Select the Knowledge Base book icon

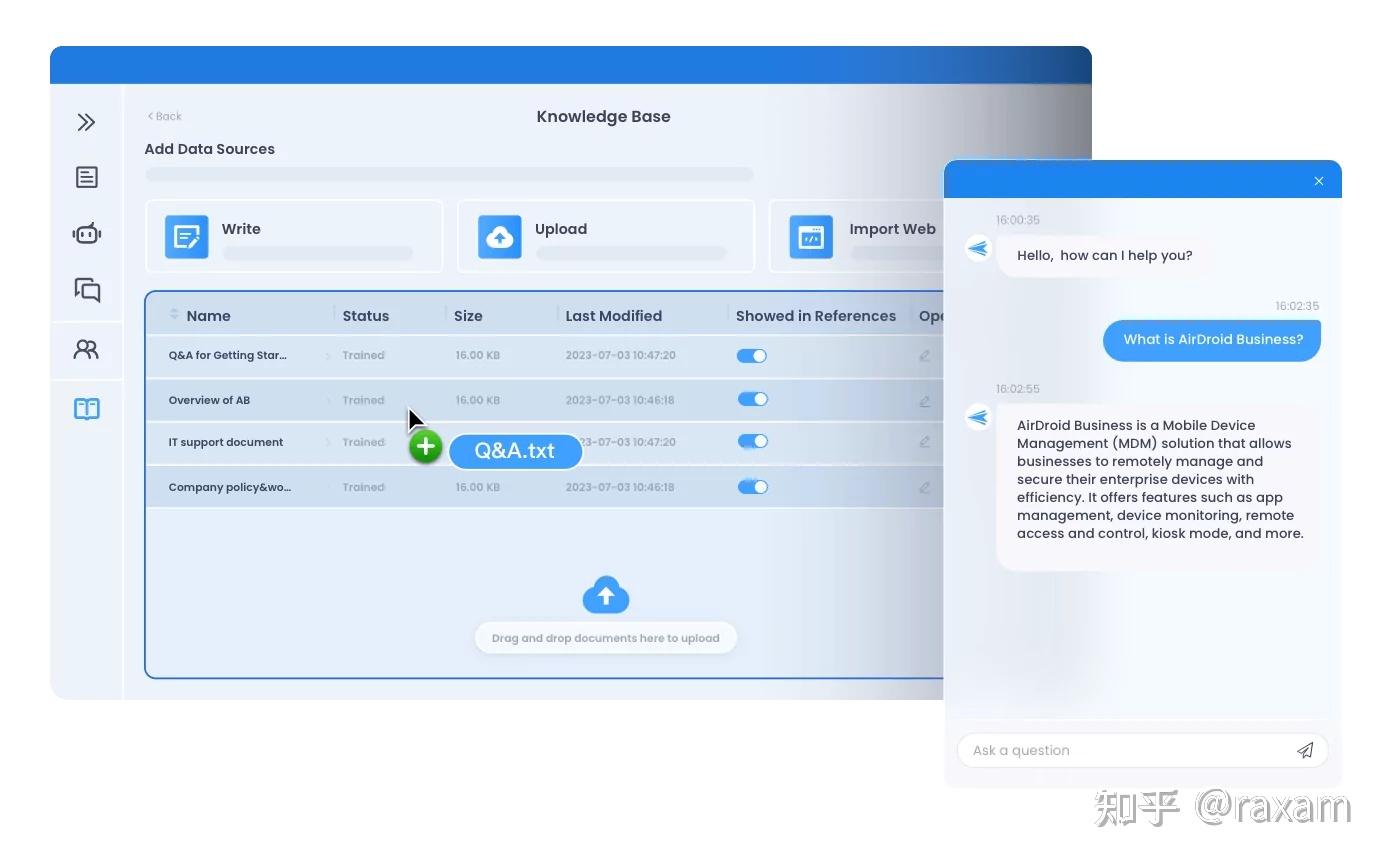pyautogui.click(x=86, y=409)
